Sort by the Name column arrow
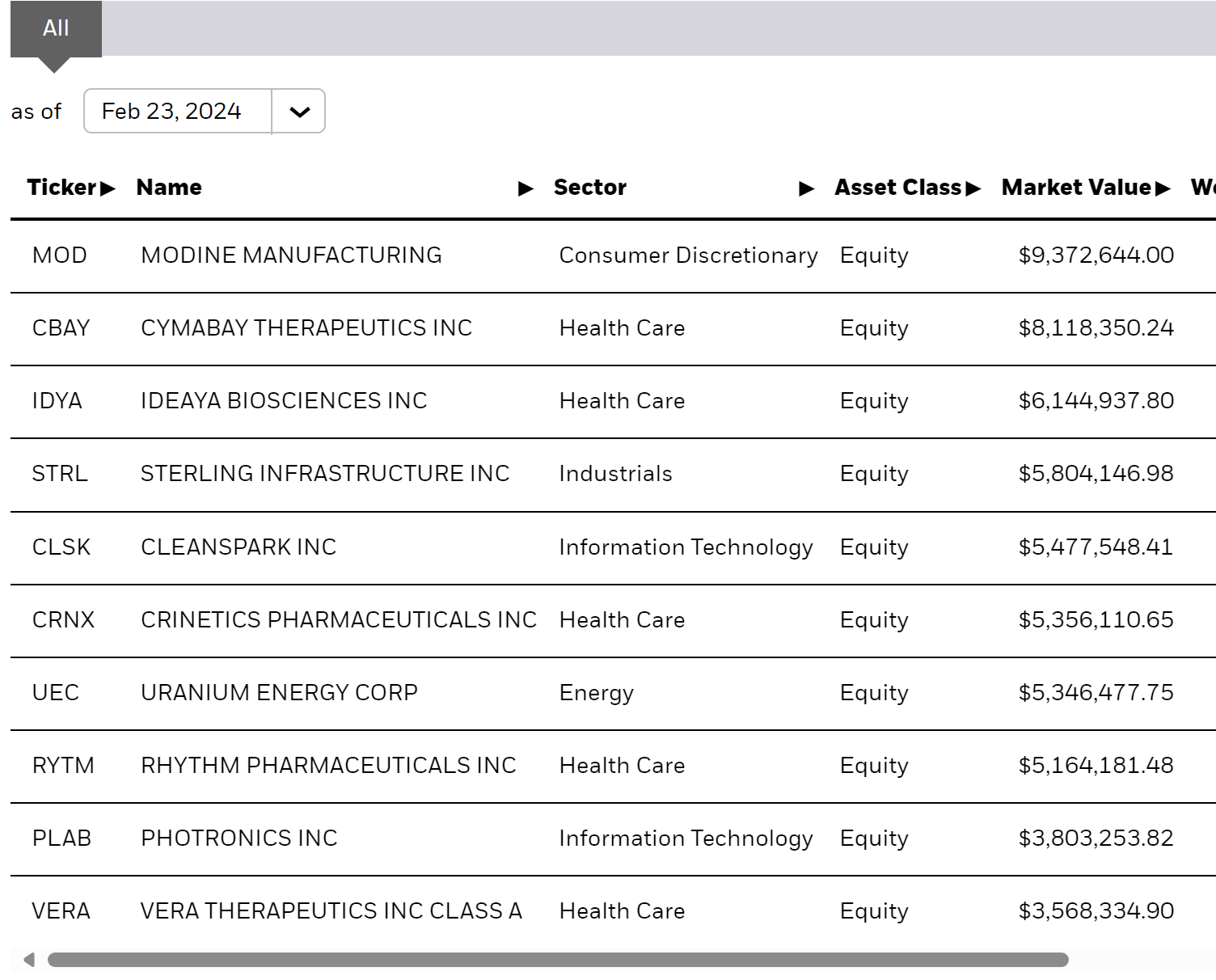Screen dimensions: 1216x980 tap(526, 188)
